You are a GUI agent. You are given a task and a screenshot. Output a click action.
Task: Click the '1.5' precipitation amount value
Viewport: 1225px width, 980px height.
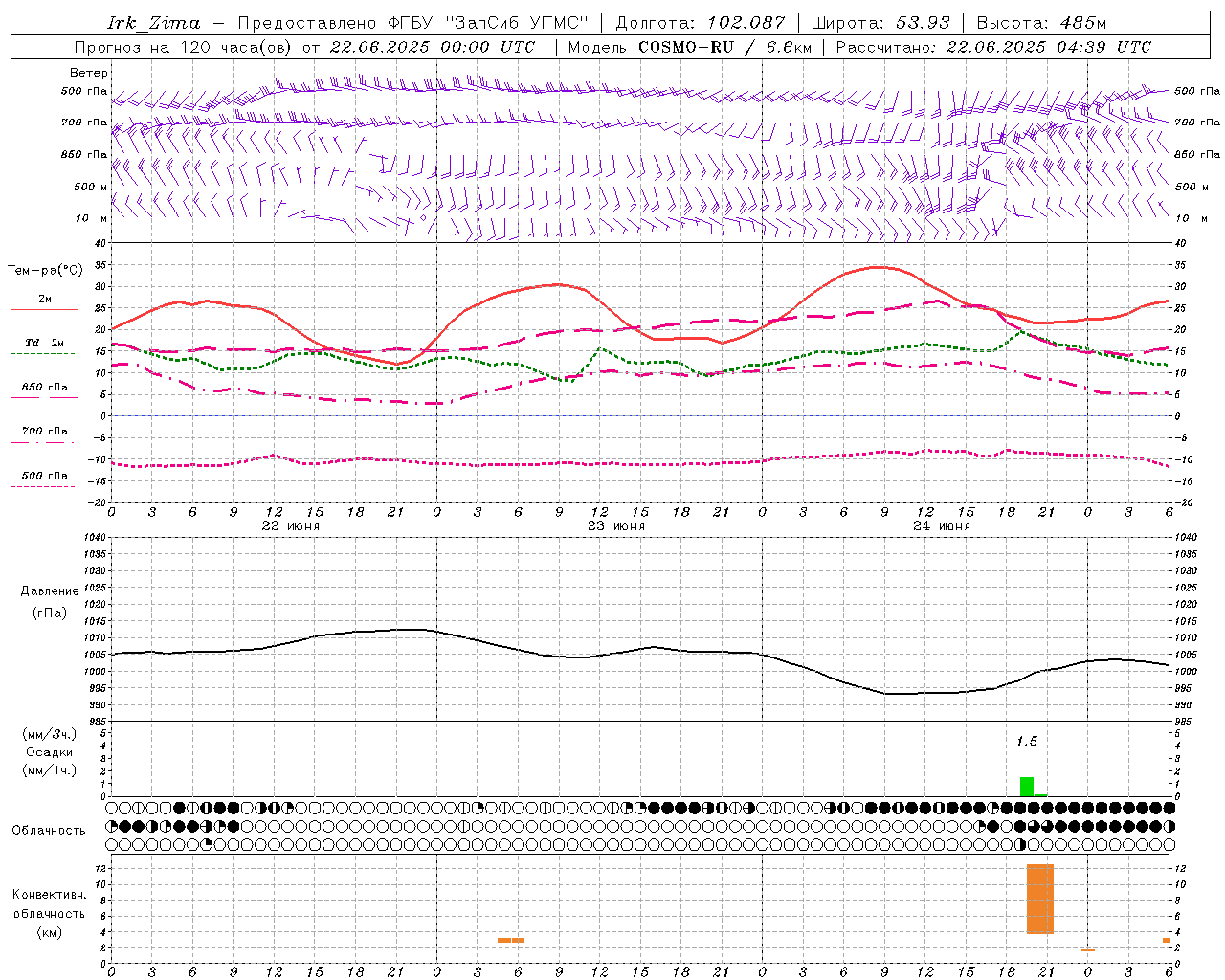(x=1027, y=742)
